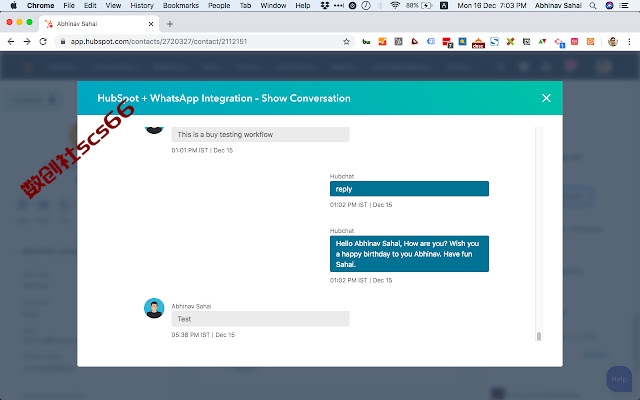
Task: Click Abhinav Sahai's avatar beside Test message
Action: 154,308
